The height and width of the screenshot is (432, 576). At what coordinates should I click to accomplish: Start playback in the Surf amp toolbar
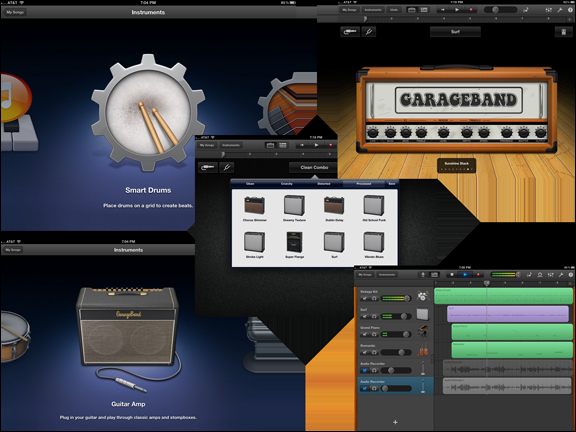point(457,10)
